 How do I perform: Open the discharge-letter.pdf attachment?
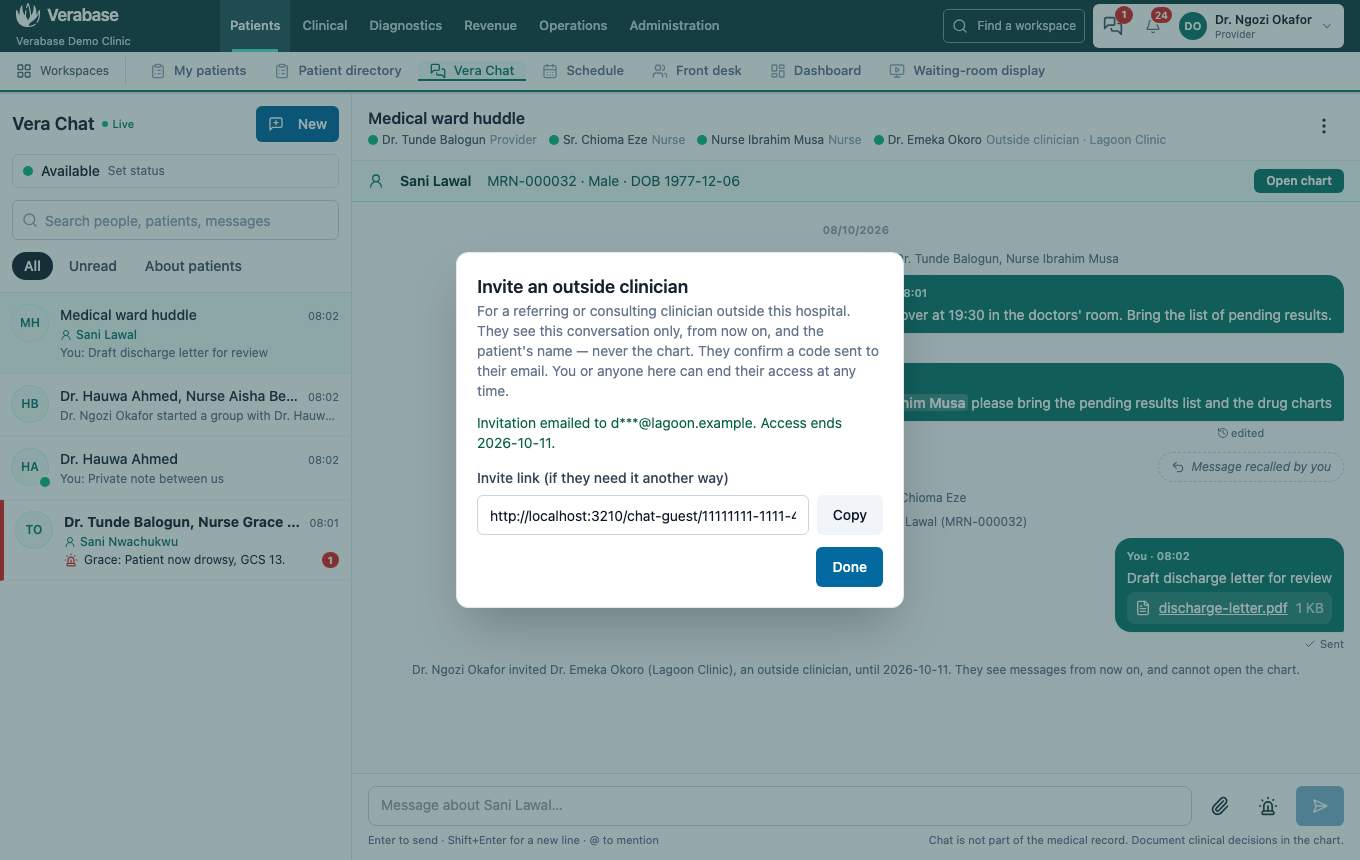[x=1222, y=608]
